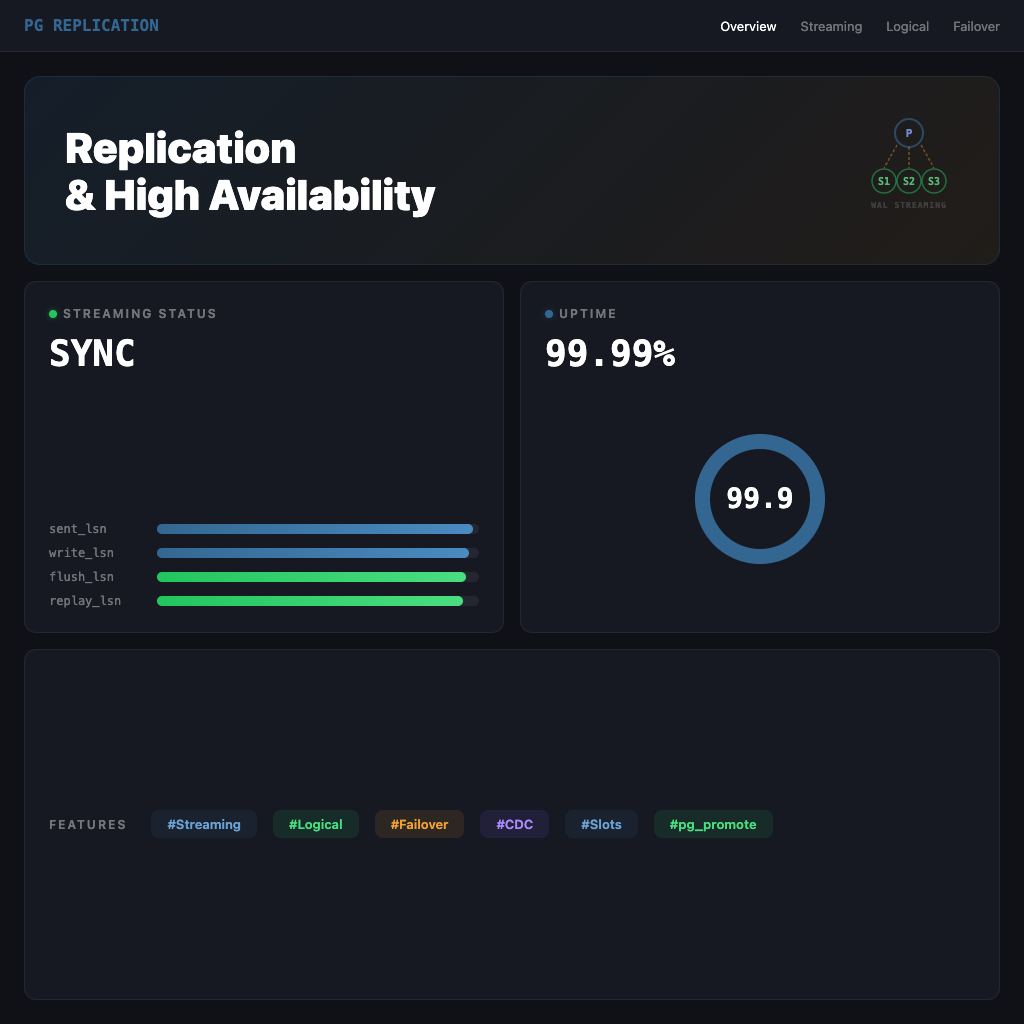Click the write_lsn progress bar

point(317,553)
